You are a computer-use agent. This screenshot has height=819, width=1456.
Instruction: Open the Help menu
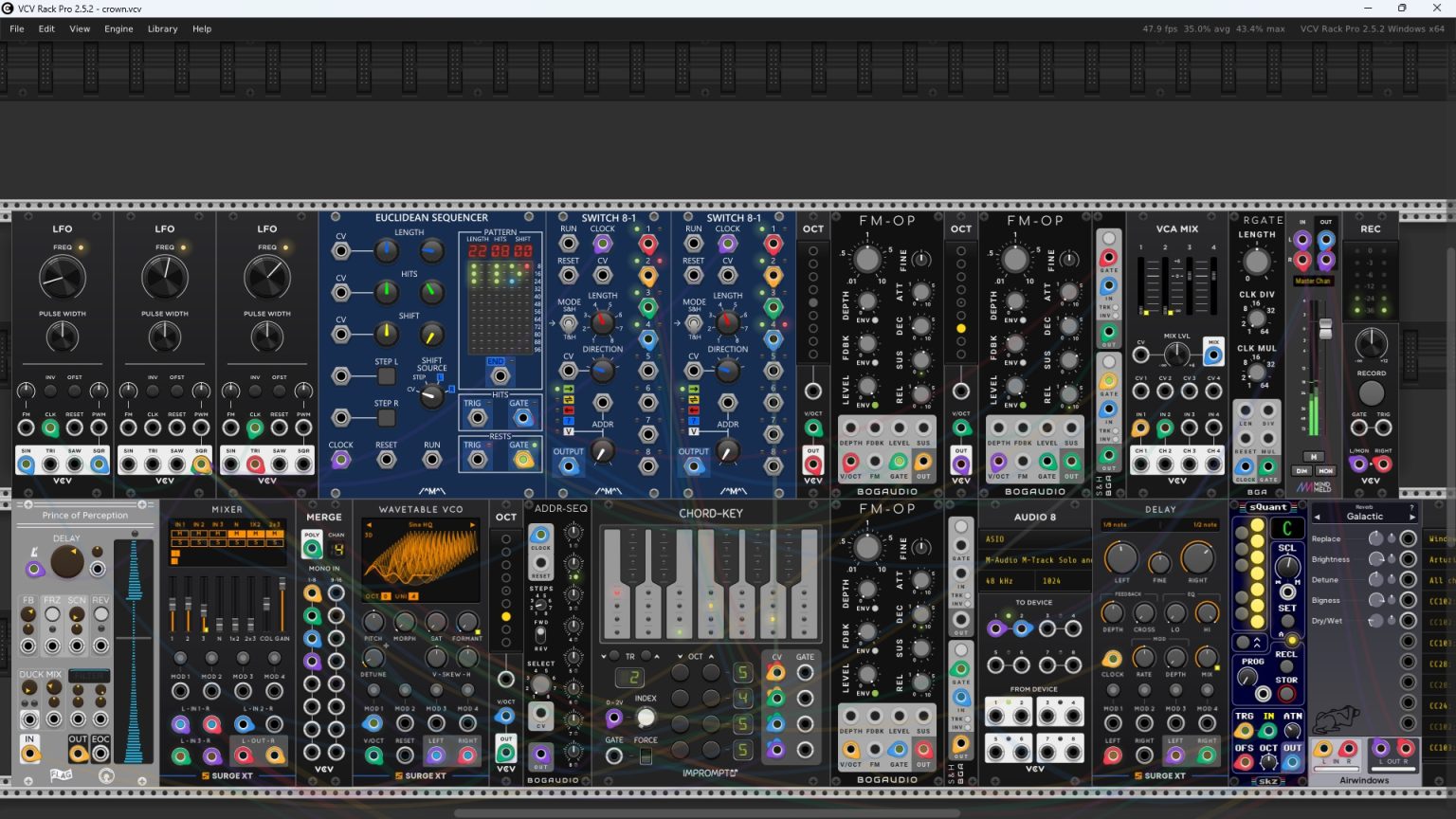tap(202, 28)
